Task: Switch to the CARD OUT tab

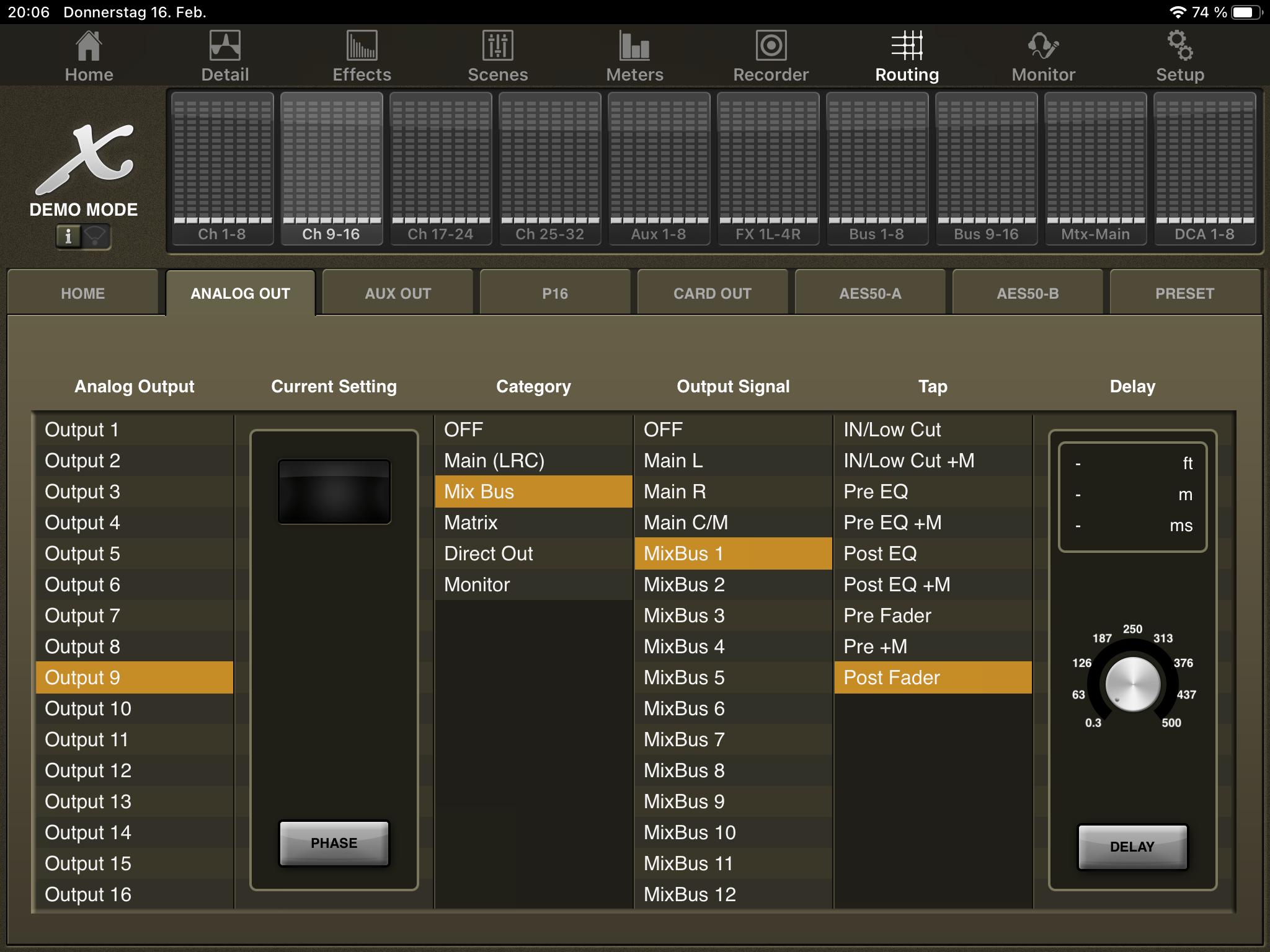Action: [712, 293]
